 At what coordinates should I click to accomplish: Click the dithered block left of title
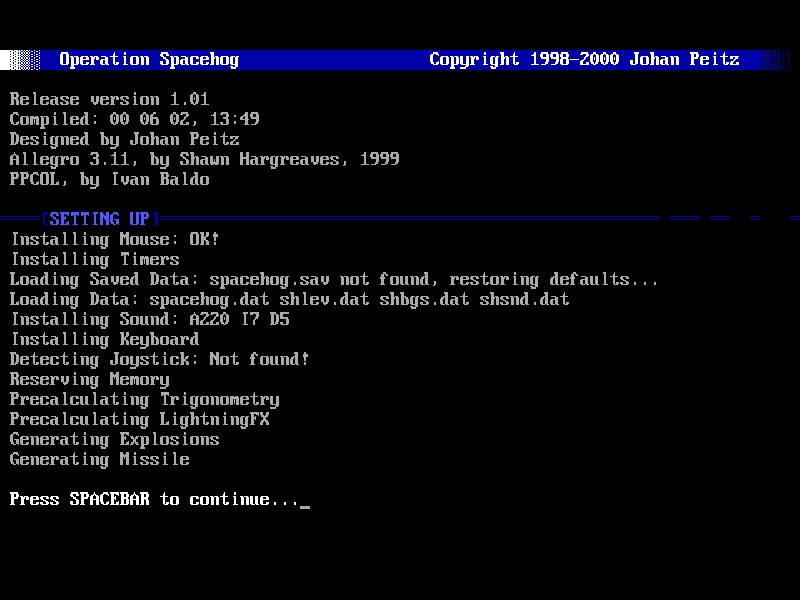(x=20, y=60)
